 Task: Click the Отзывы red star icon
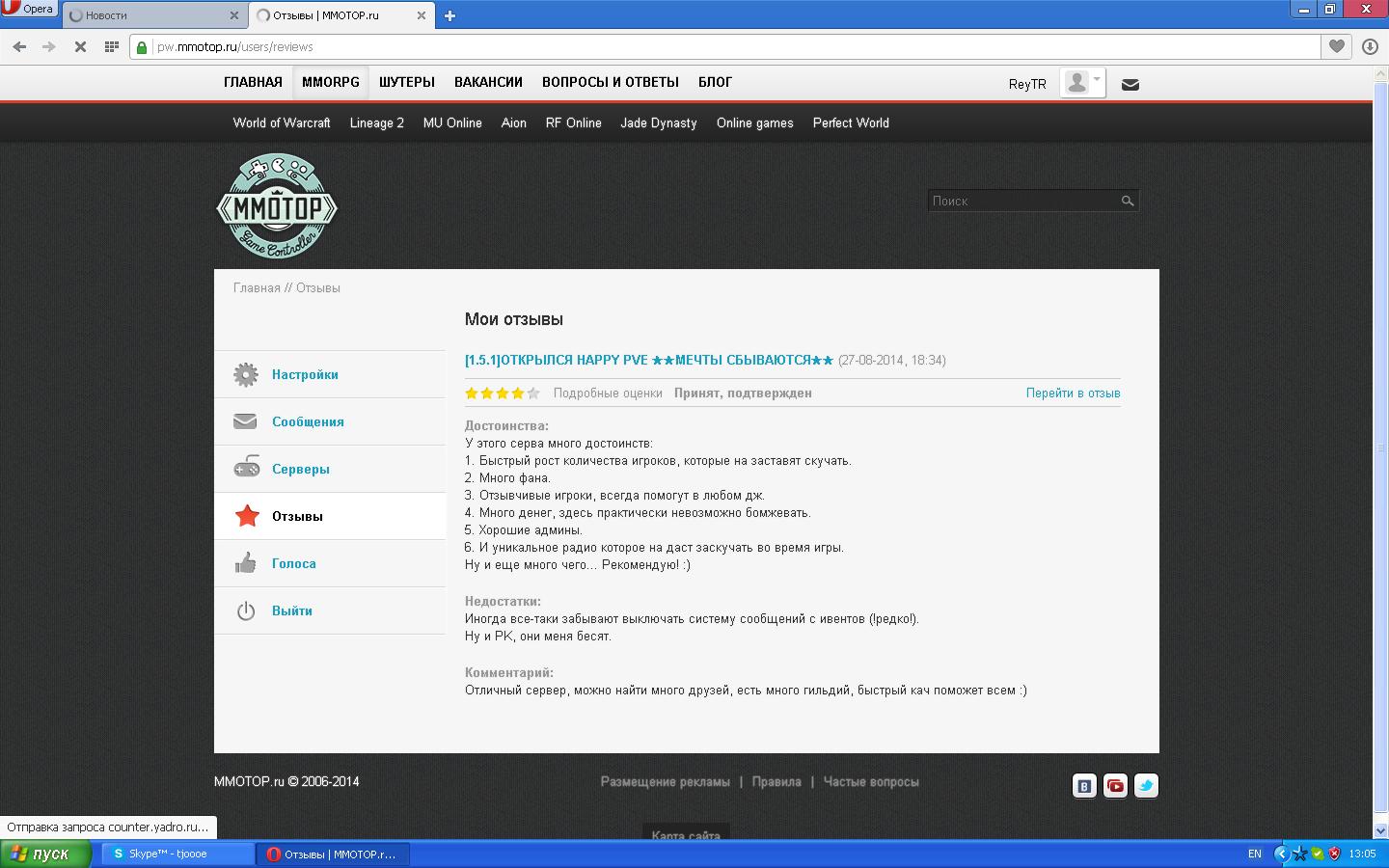pyautogui.click(x=247, y=515)
